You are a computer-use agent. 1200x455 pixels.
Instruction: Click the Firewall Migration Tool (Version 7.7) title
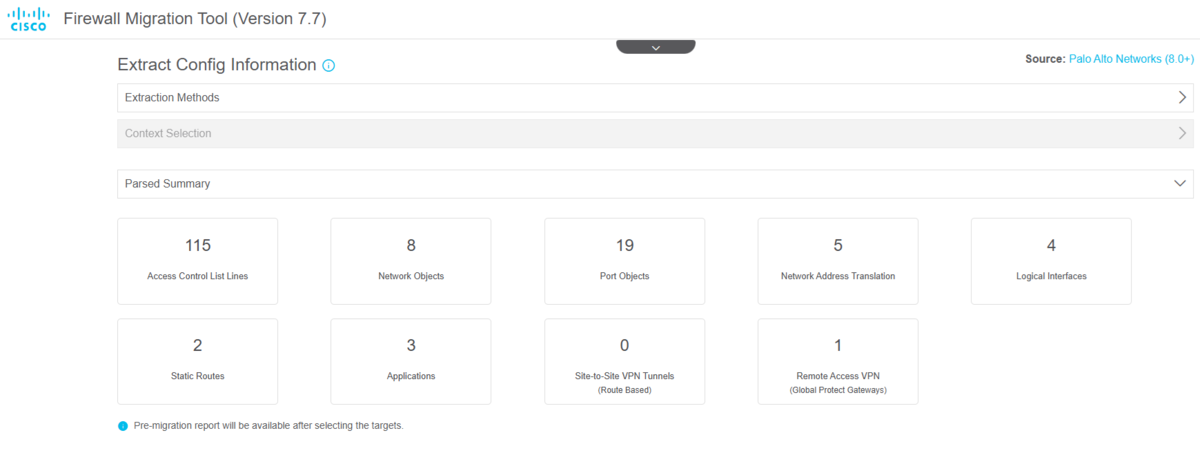(x=194, y=19)
